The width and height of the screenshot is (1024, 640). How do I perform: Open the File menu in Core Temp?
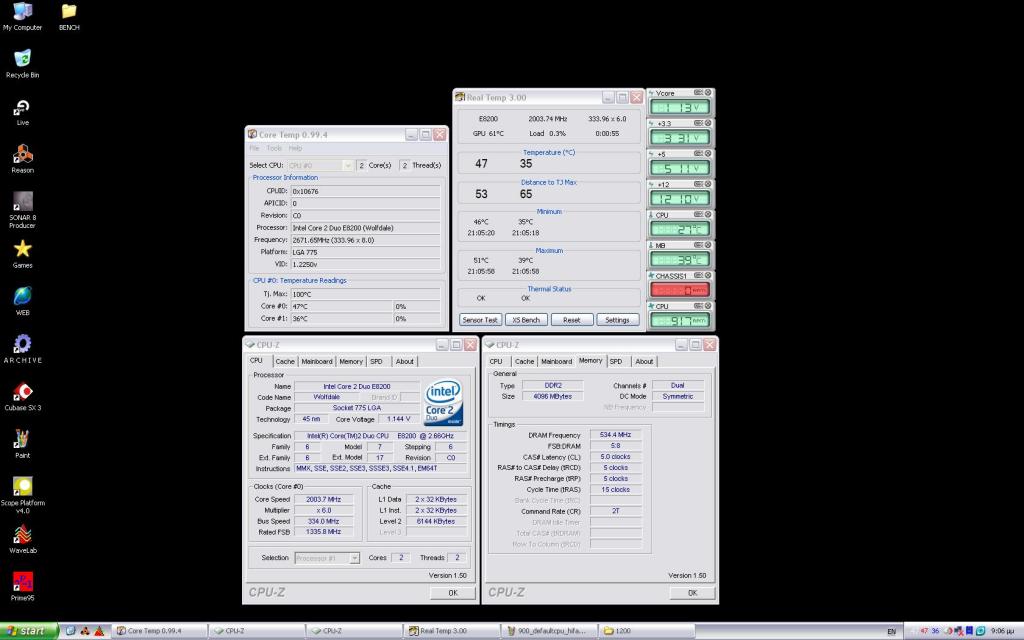pos(254,148)
